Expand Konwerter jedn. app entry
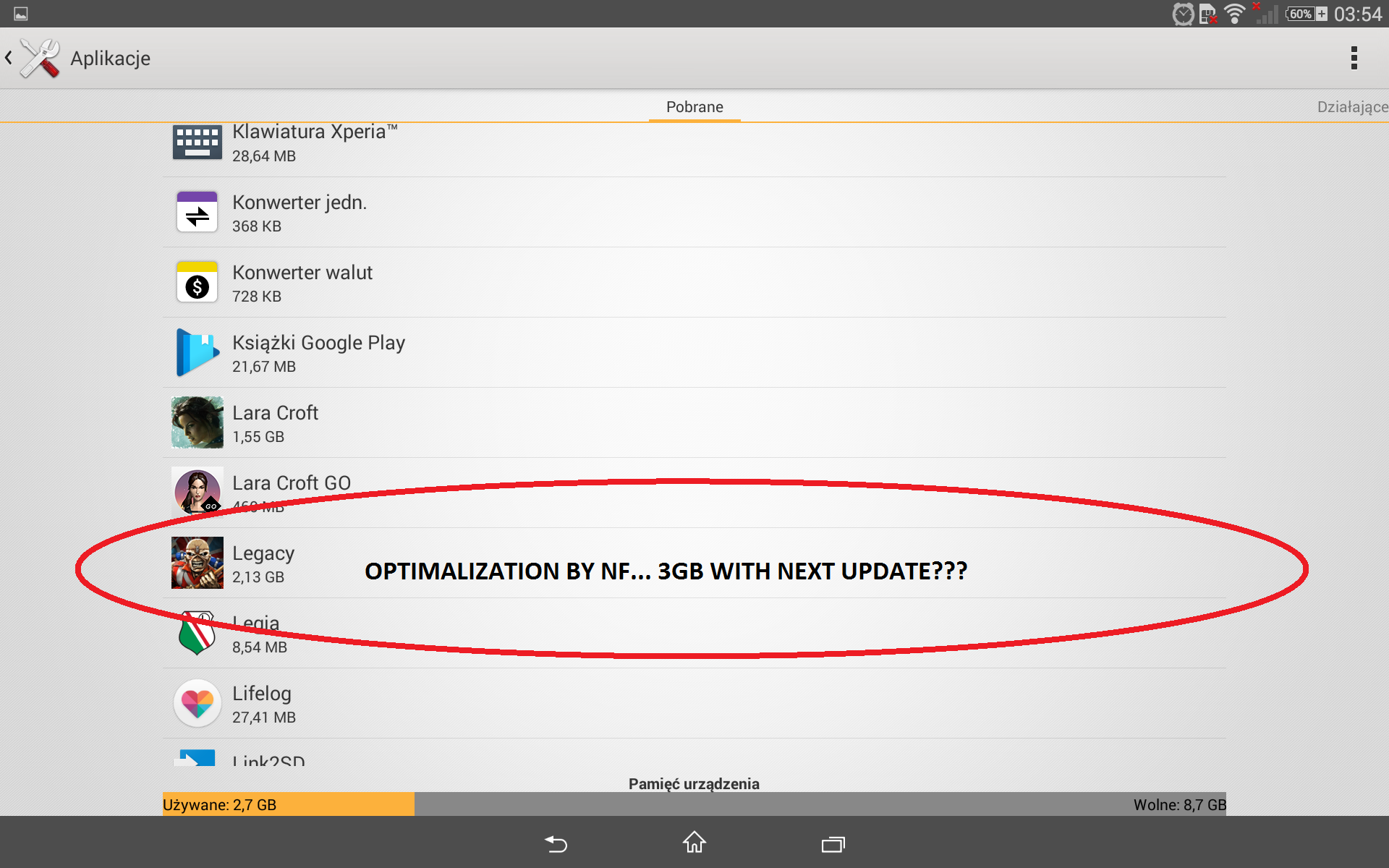 [695, 211]
